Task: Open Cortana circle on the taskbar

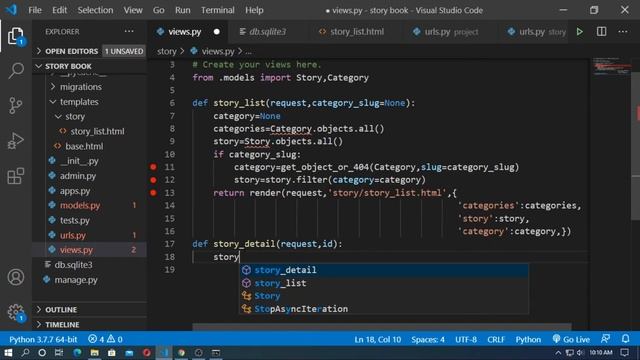Action: tap(42, 353)
